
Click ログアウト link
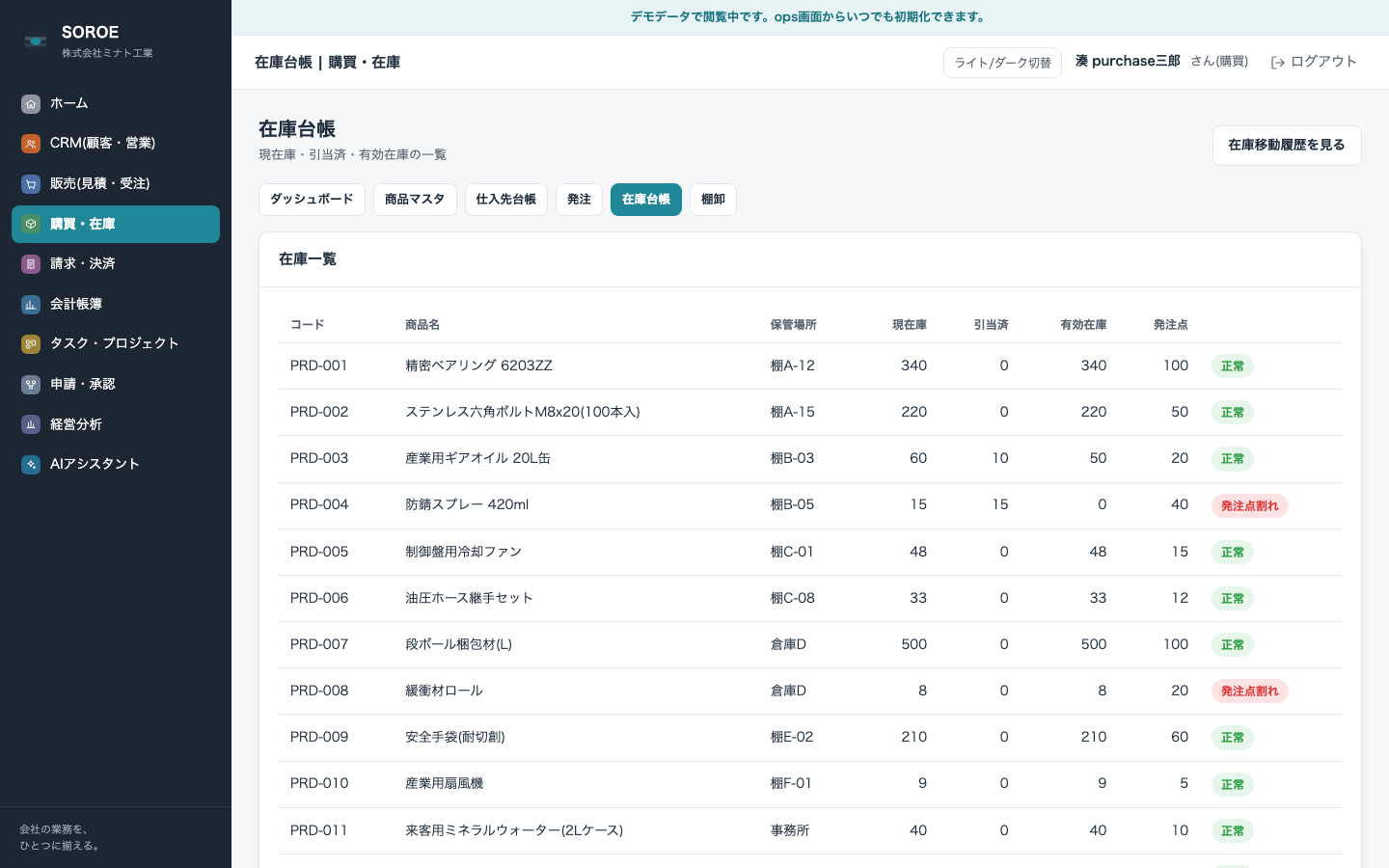coord(1314,62)
